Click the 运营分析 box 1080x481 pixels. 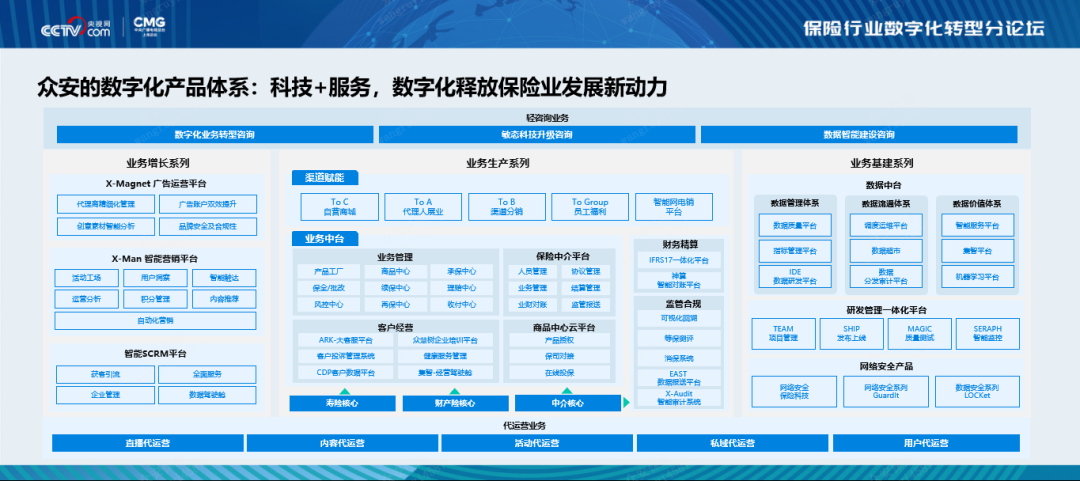(x=87, y=299)
